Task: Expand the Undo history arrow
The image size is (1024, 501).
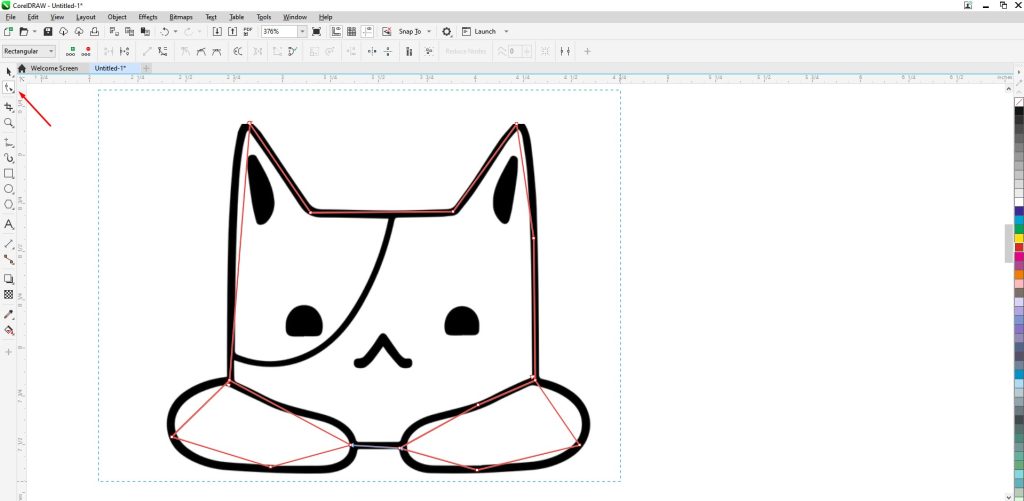Action: coord(176,31)
